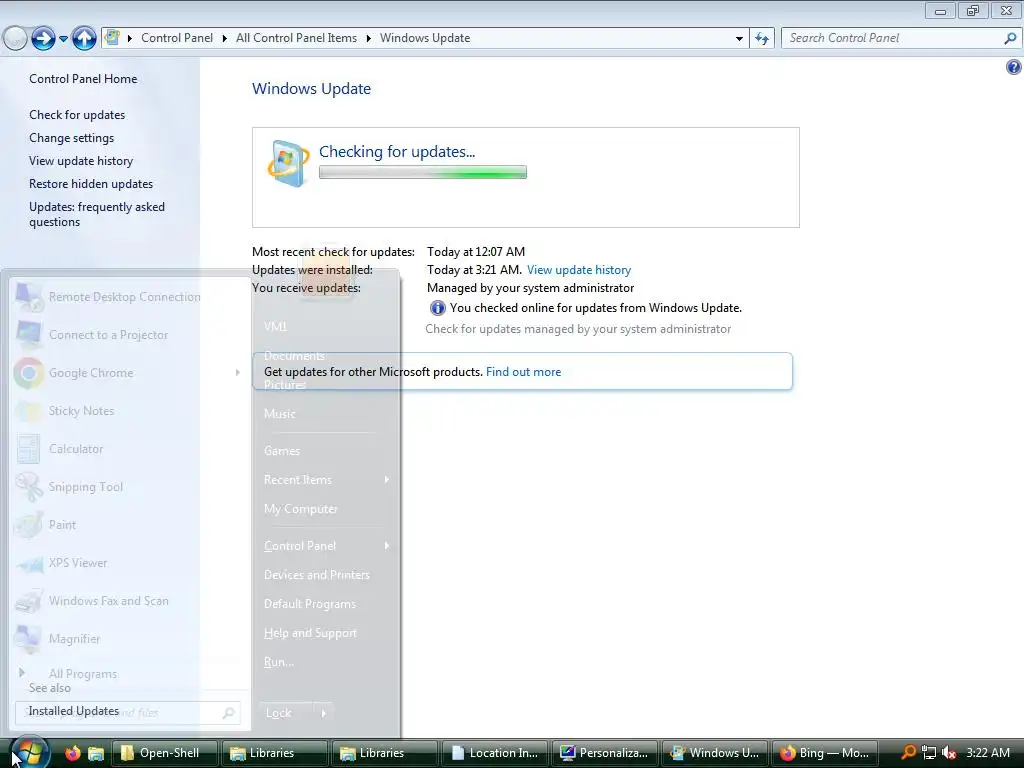Select Control Panel breadcrumb in address bar
This screenshot has width=1024, height=768.
177,38
